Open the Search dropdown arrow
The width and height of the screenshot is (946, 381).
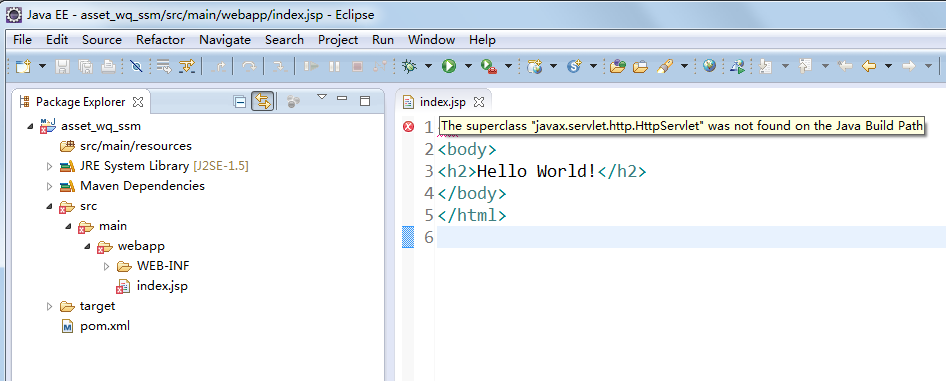point(684,66)
